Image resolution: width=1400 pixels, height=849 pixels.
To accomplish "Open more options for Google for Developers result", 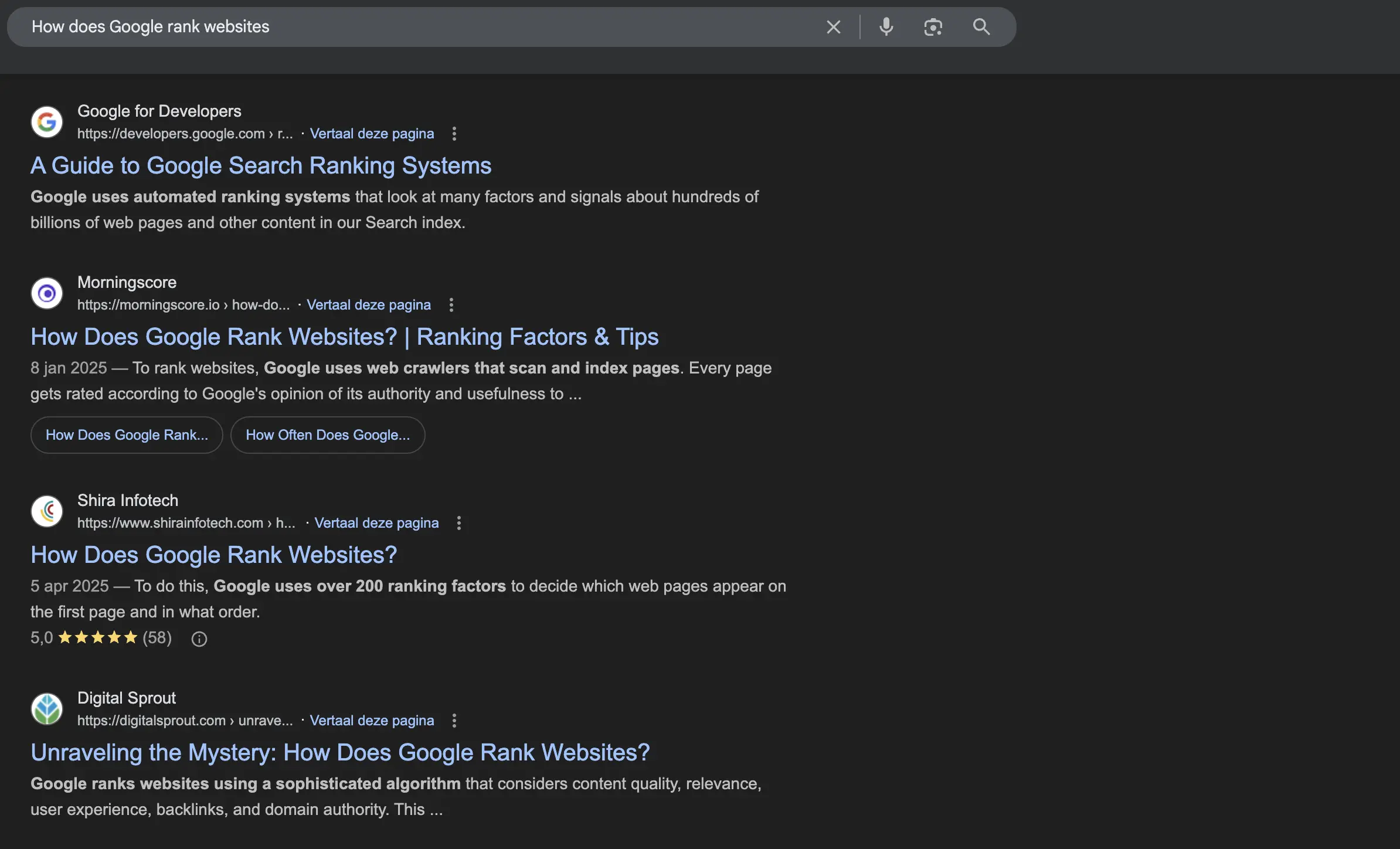I will (x=454, y=134).
